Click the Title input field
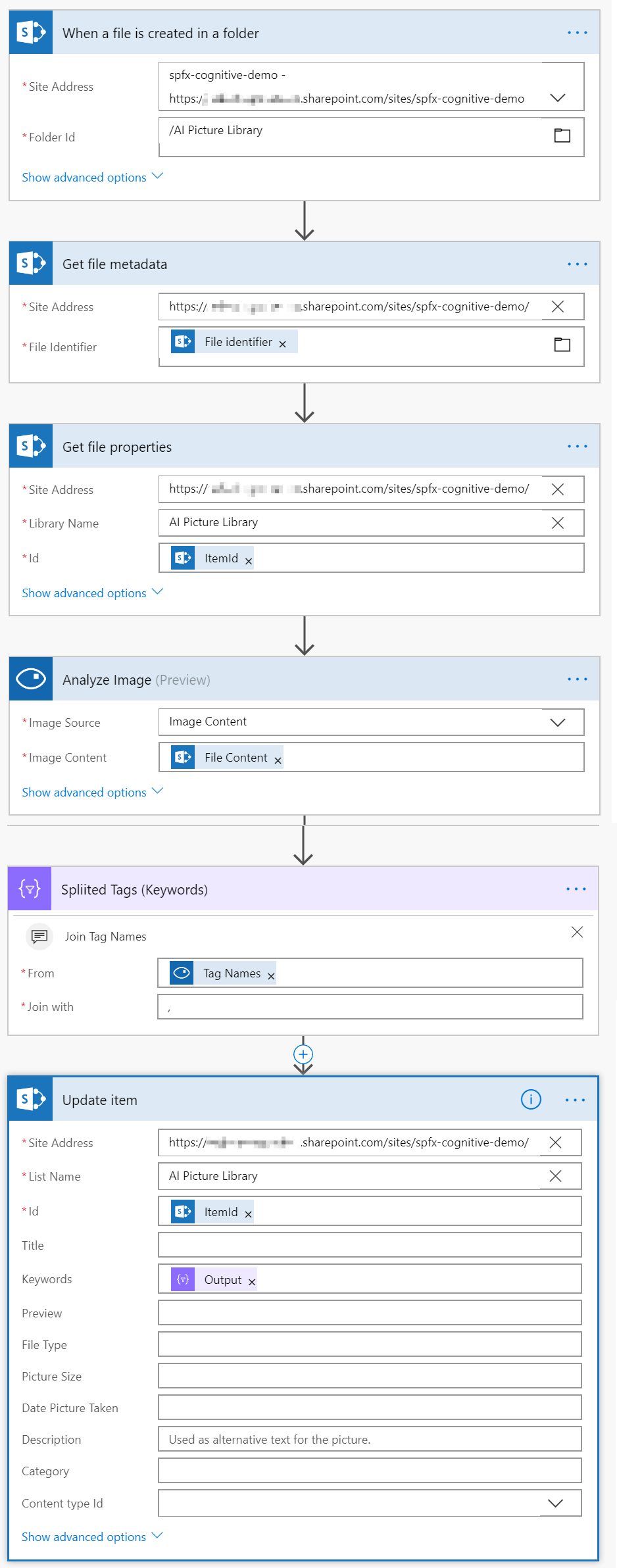Image resolution: width=617 pixels, height=1568 pixels. click(x=370, y=1245)
